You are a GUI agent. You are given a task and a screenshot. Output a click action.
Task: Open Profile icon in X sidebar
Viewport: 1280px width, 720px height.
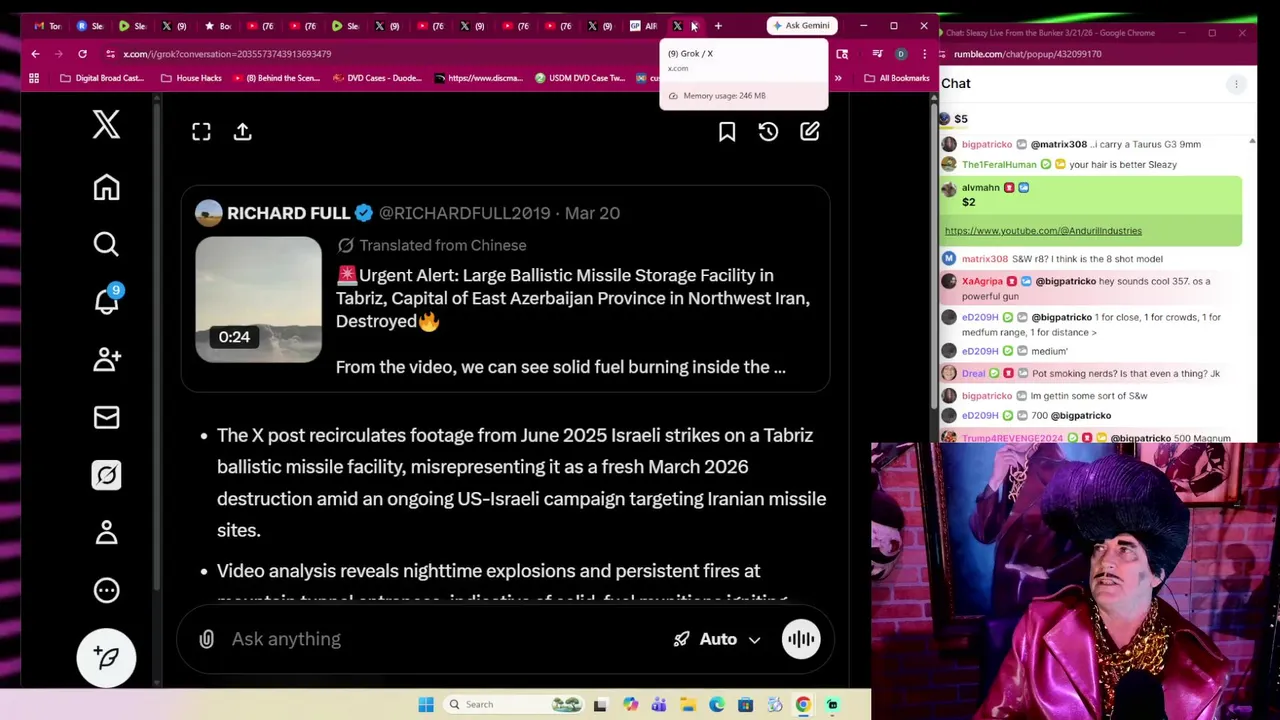click(106, 532)
